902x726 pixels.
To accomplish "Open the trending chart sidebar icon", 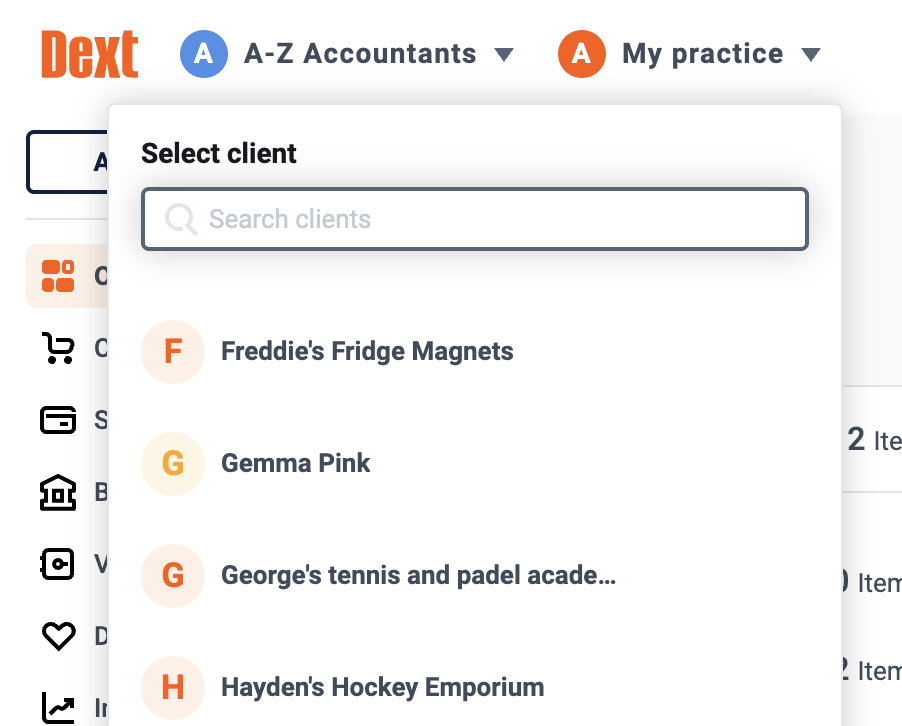I will (x=58, y=708).
